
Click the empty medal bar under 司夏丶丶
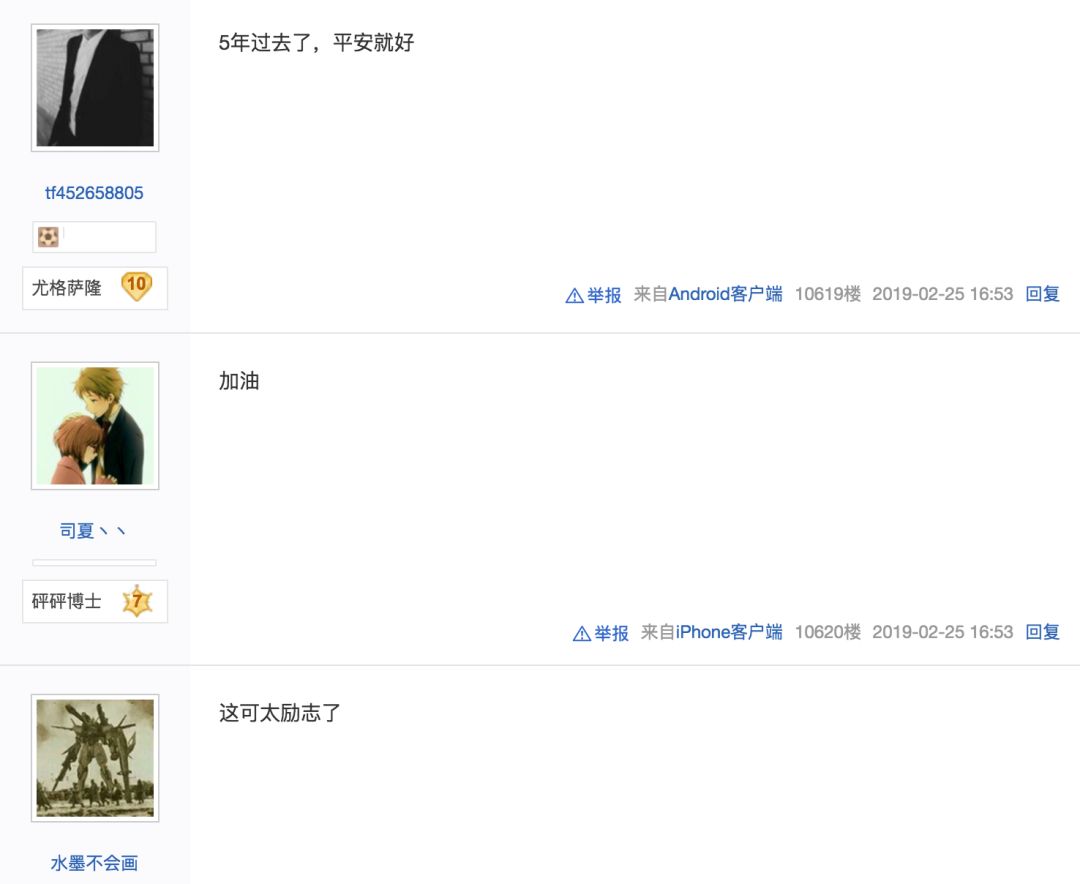point(94,563)
